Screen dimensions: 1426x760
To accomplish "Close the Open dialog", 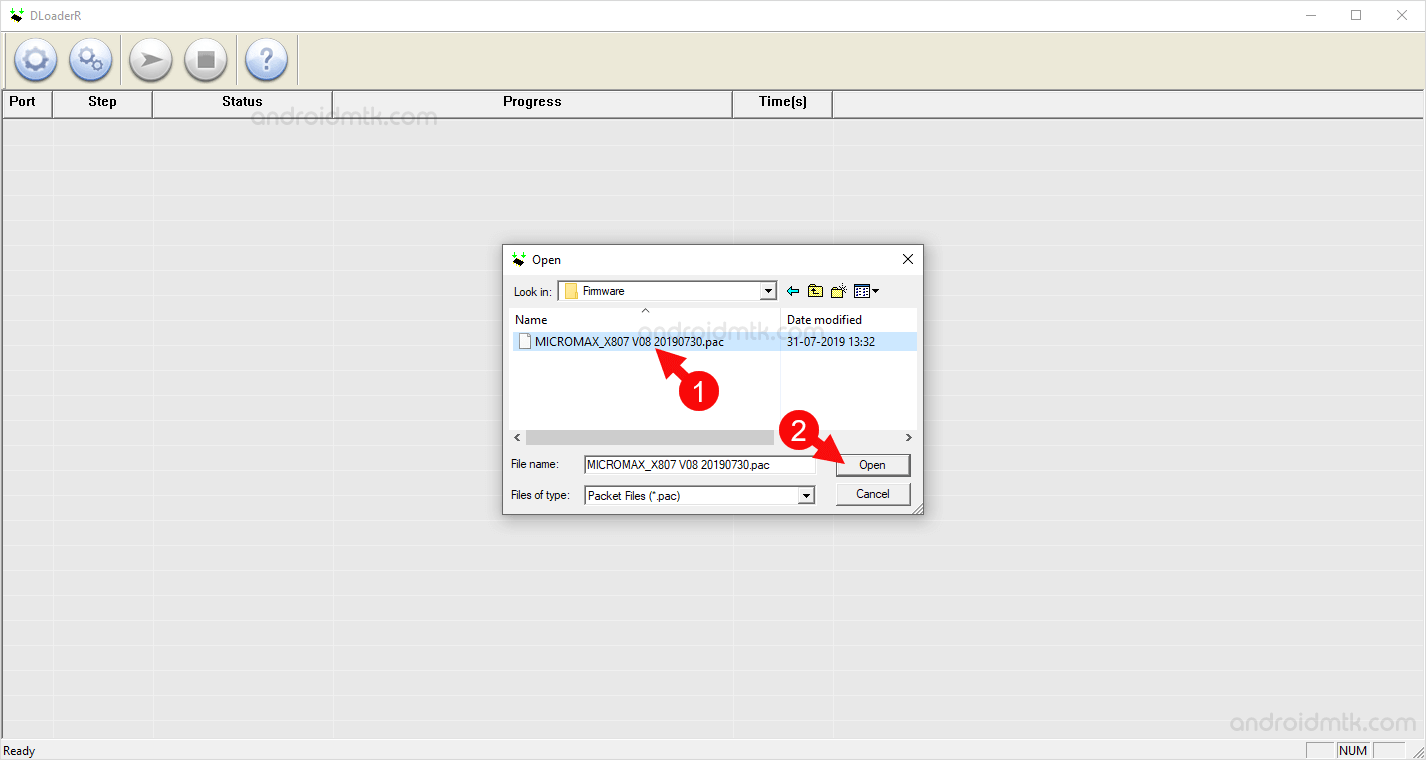I will (x=908, y=259).
